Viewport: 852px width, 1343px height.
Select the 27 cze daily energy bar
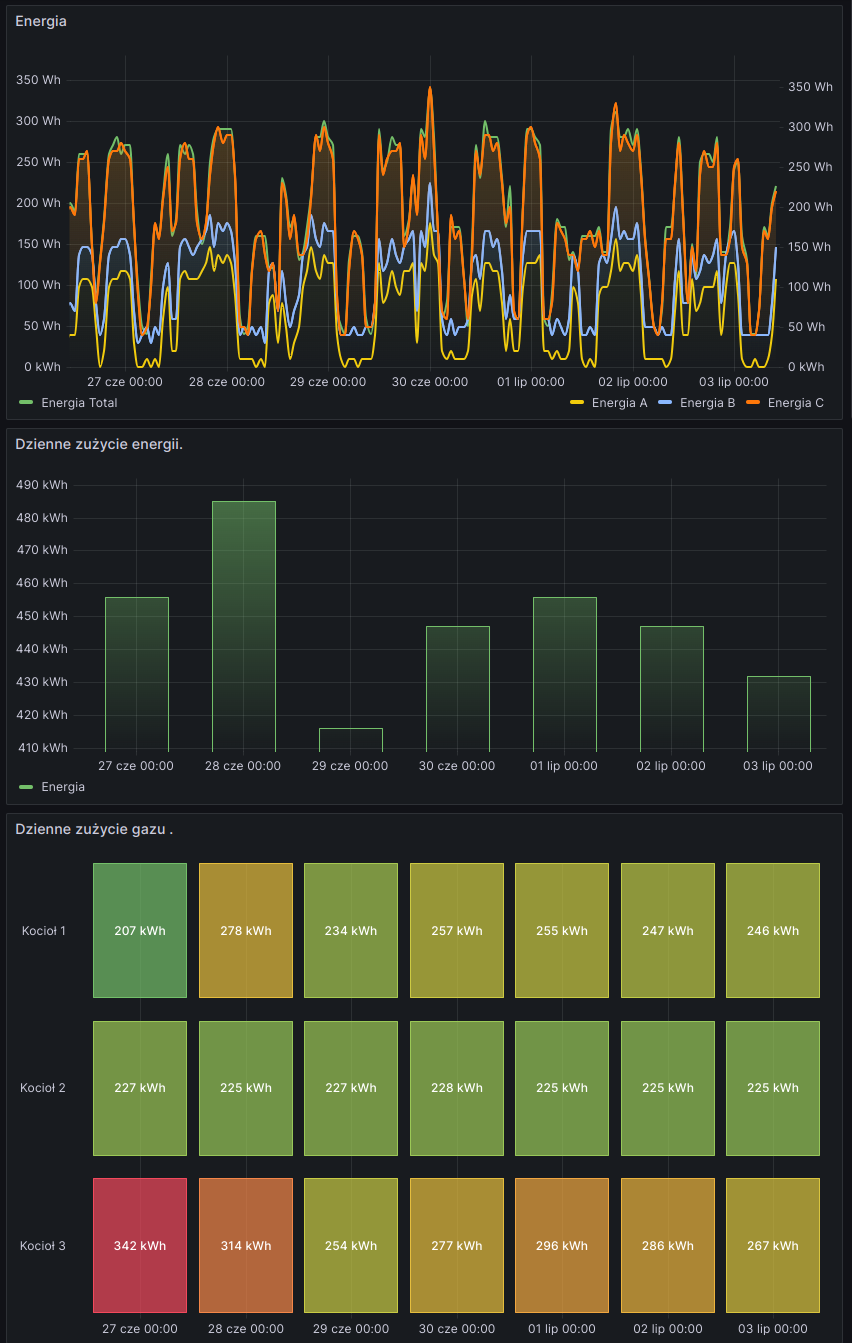pos(137,673)
